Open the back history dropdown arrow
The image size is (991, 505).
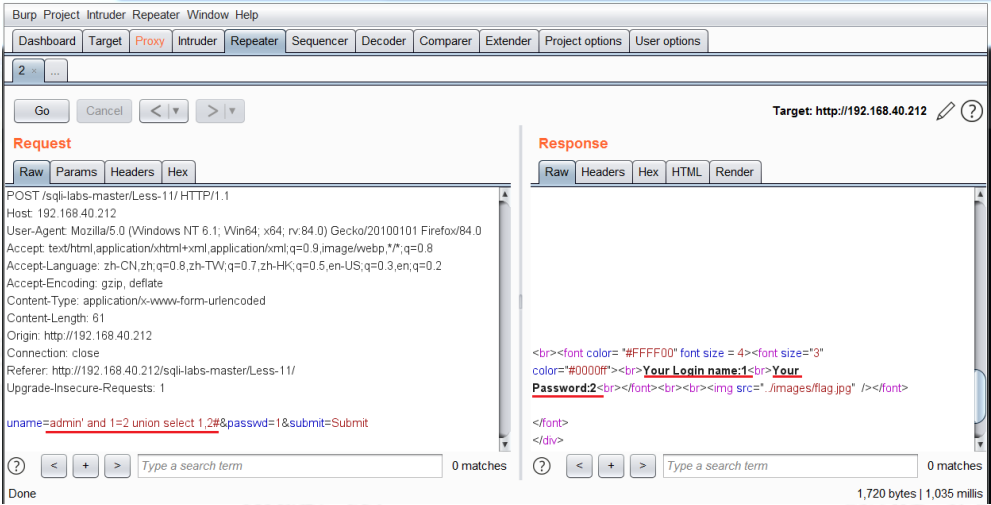pos(176,111)
